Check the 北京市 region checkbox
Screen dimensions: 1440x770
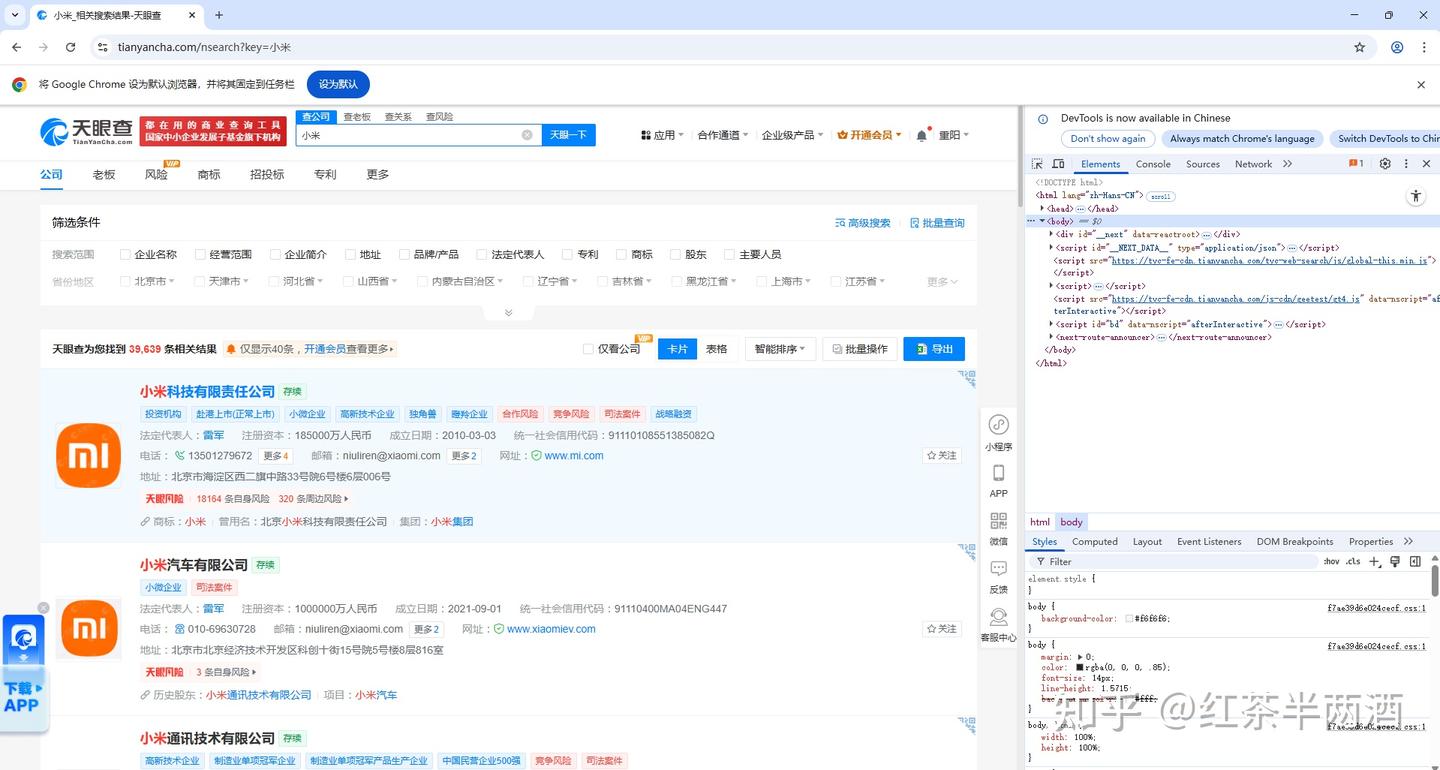pyautogui.click(x=125, y=282)
